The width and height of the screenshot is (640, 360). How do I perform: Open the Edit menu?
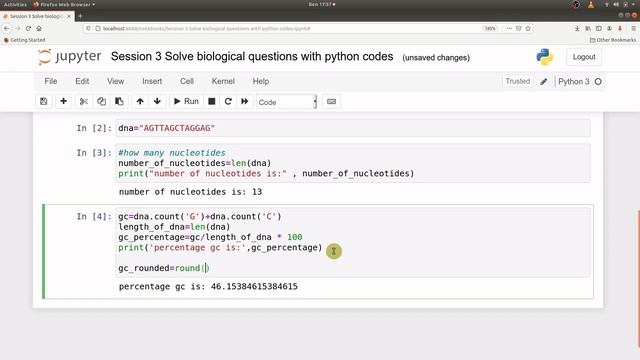pyautogui.click(x=82, y=81)
